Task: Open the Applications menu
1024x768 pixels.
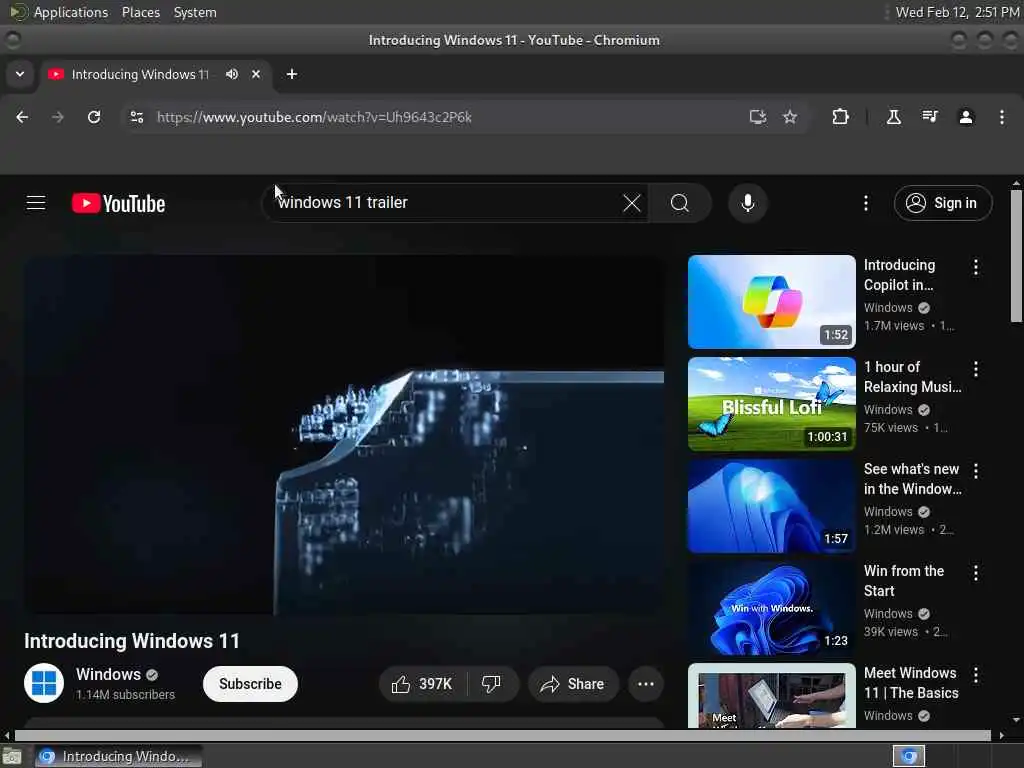Action: pyautogui.click(x=71, y=12)
